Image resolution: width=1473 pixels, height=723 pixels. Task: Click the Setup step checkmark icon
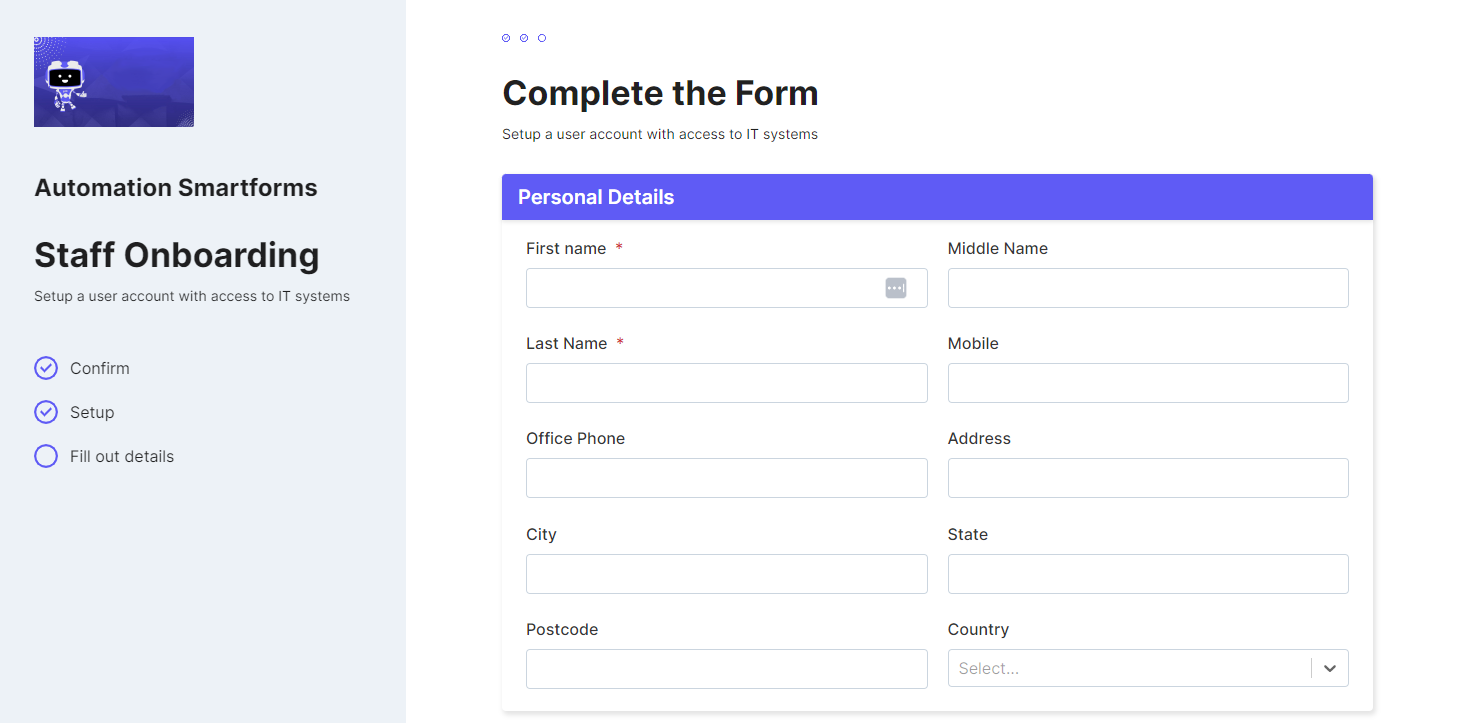tap(46, 412)
